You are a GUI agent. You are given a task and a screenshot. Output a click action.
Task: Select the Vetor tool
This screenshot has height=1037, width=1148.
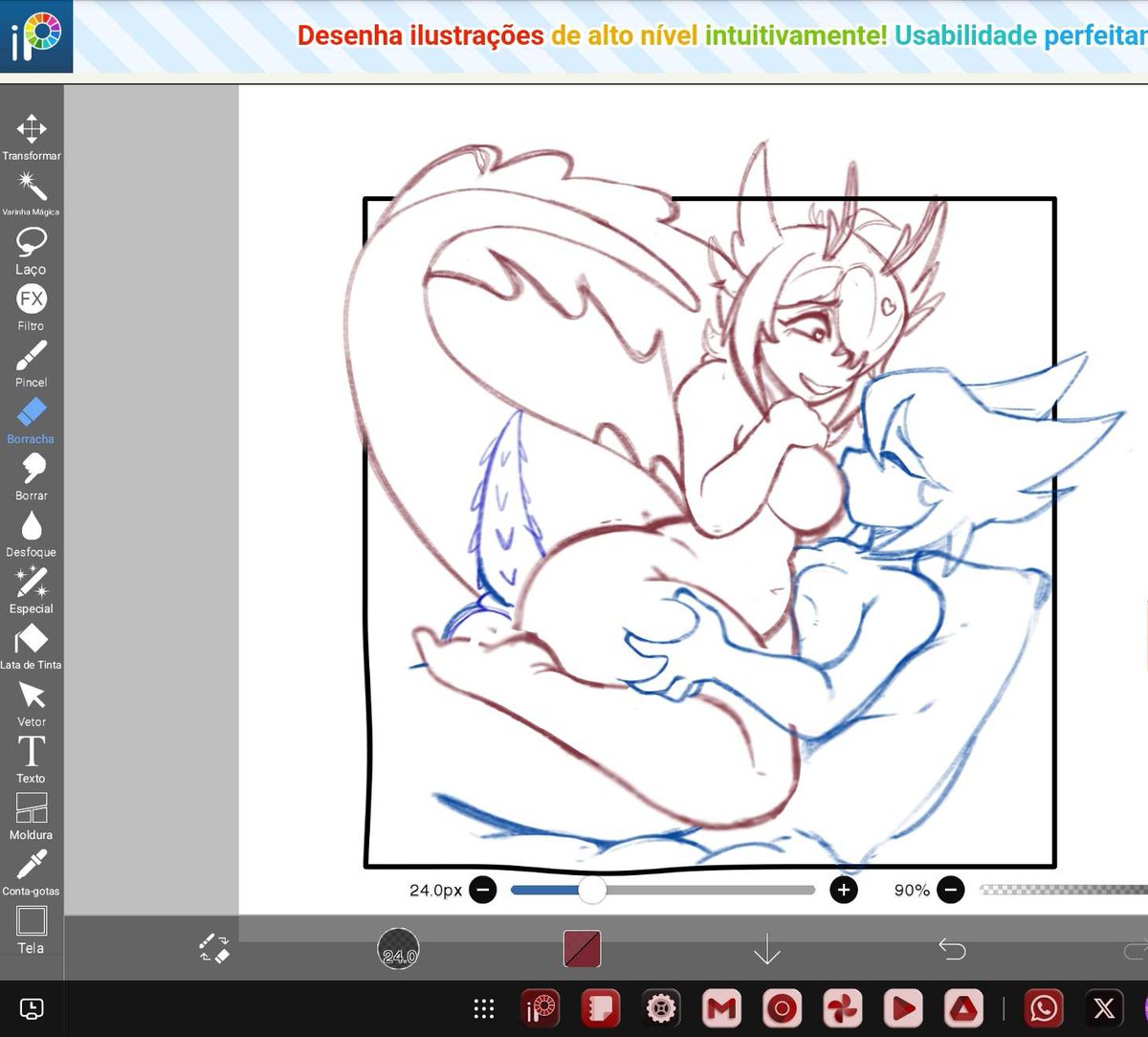(x=32, y=703)
